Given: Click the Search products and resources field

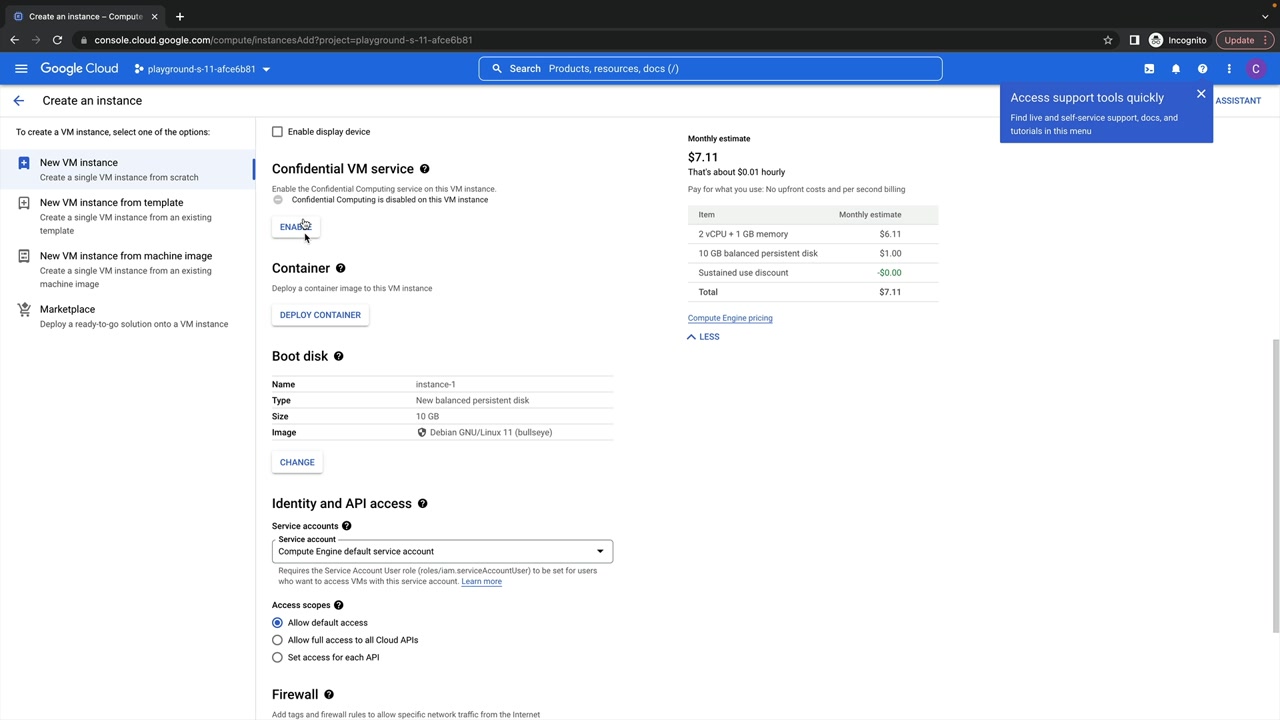Looking at the screenshot, I should 710,69.
